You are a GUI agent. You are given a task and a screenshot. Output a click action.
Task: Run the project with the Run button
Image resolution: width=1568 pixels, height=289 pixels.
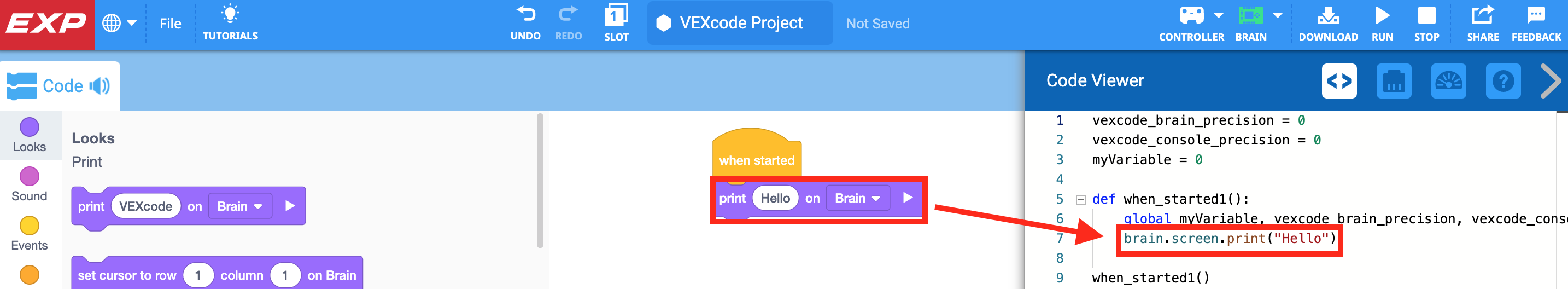pos(1382,16)
